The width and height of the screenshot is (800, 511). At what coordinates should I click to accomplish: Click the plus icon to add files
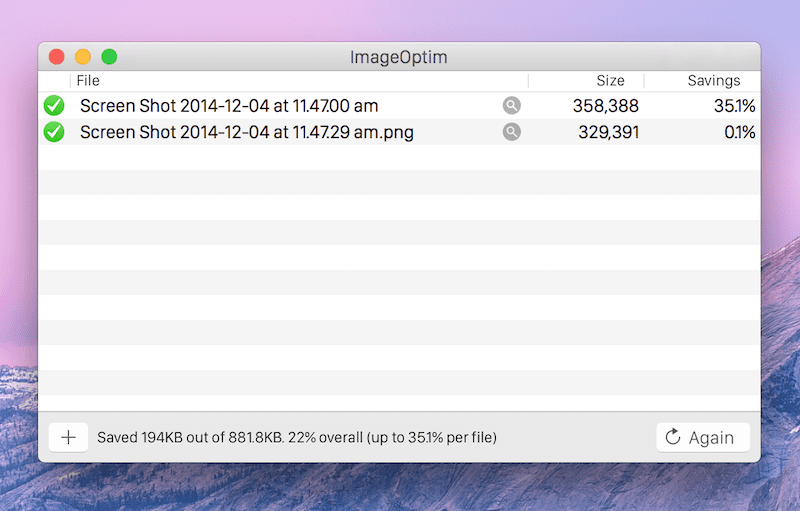pyautogui.click(x=68, y=437)
